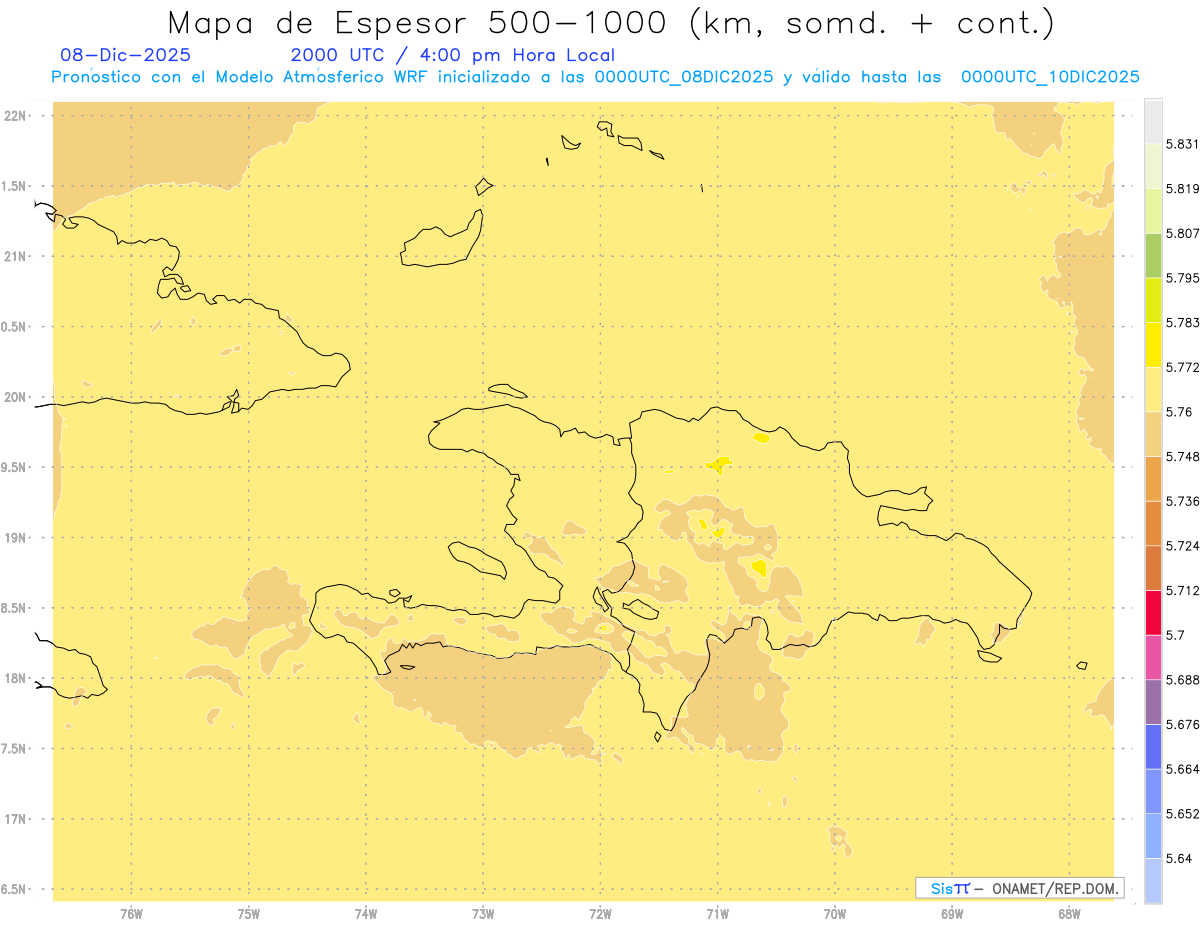Select the '72W' longitude label
This screenshot has height=927, width=1200.
(x=601, y=914)
